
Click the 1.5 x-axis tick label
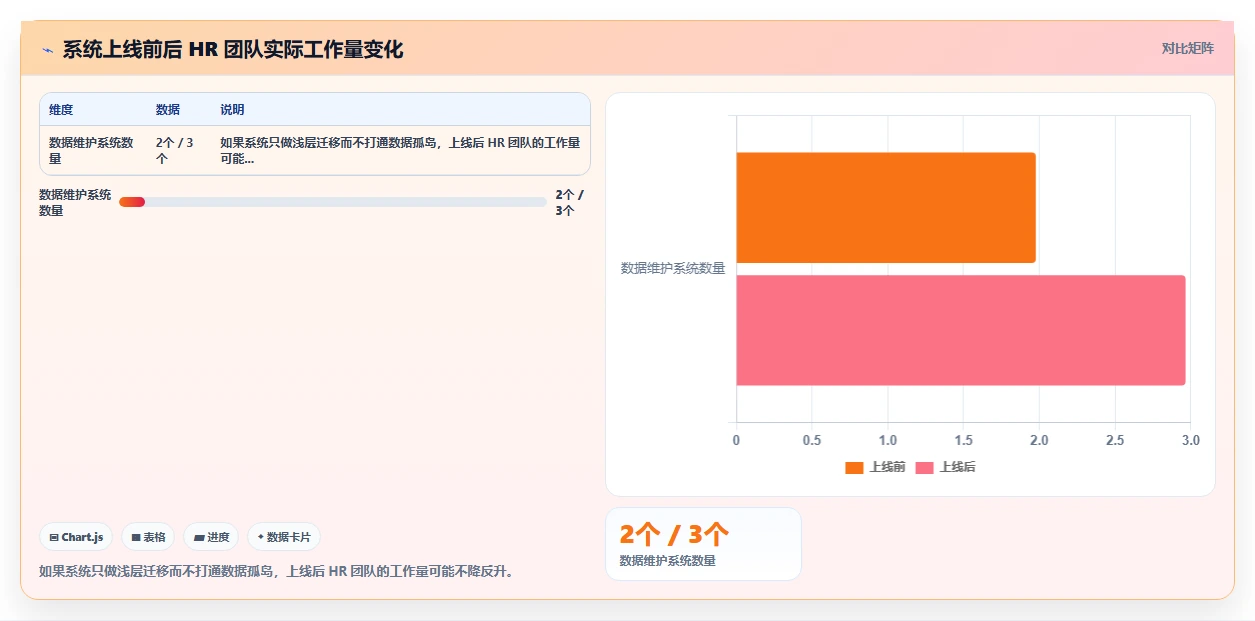[x=963, y=441]
